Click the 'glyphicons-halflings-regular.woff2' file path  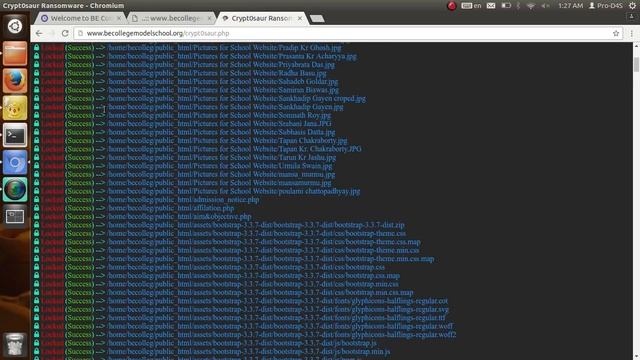282,335
